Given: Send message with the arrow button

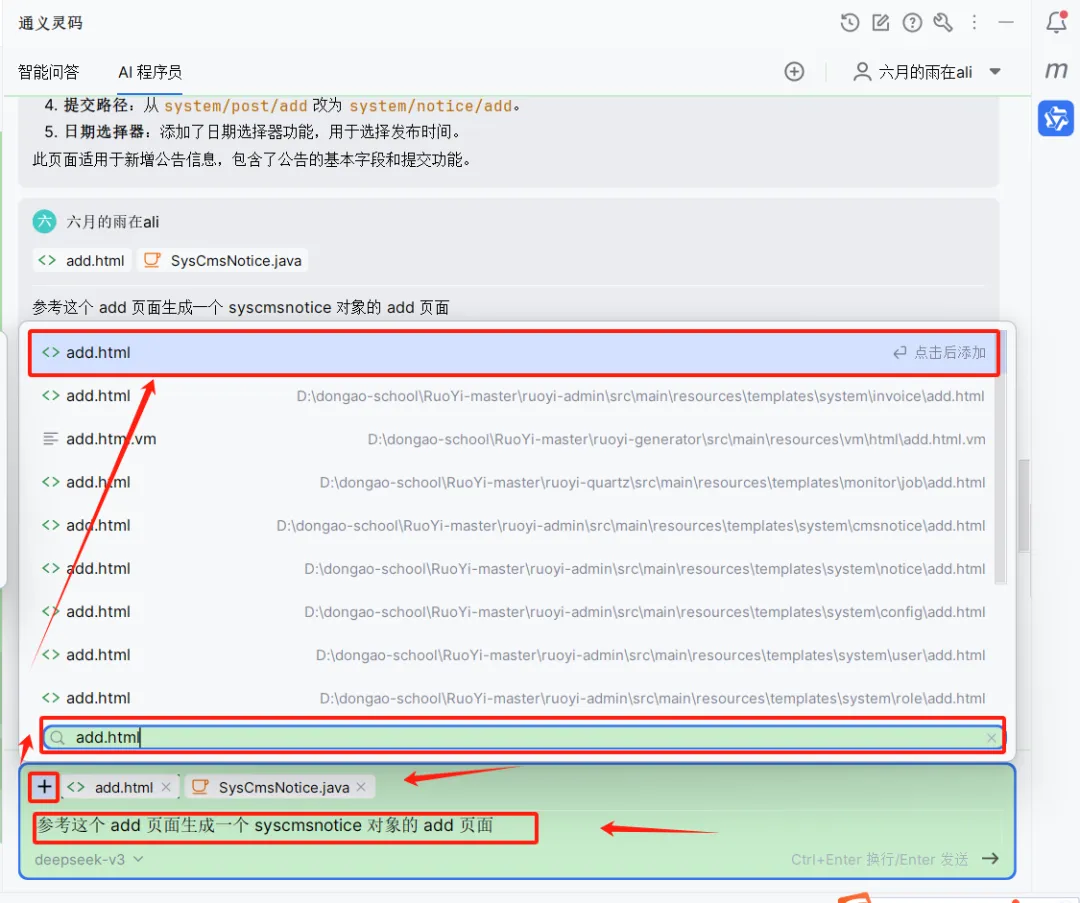Looking at the screenshot, I should tap(990, 858).
